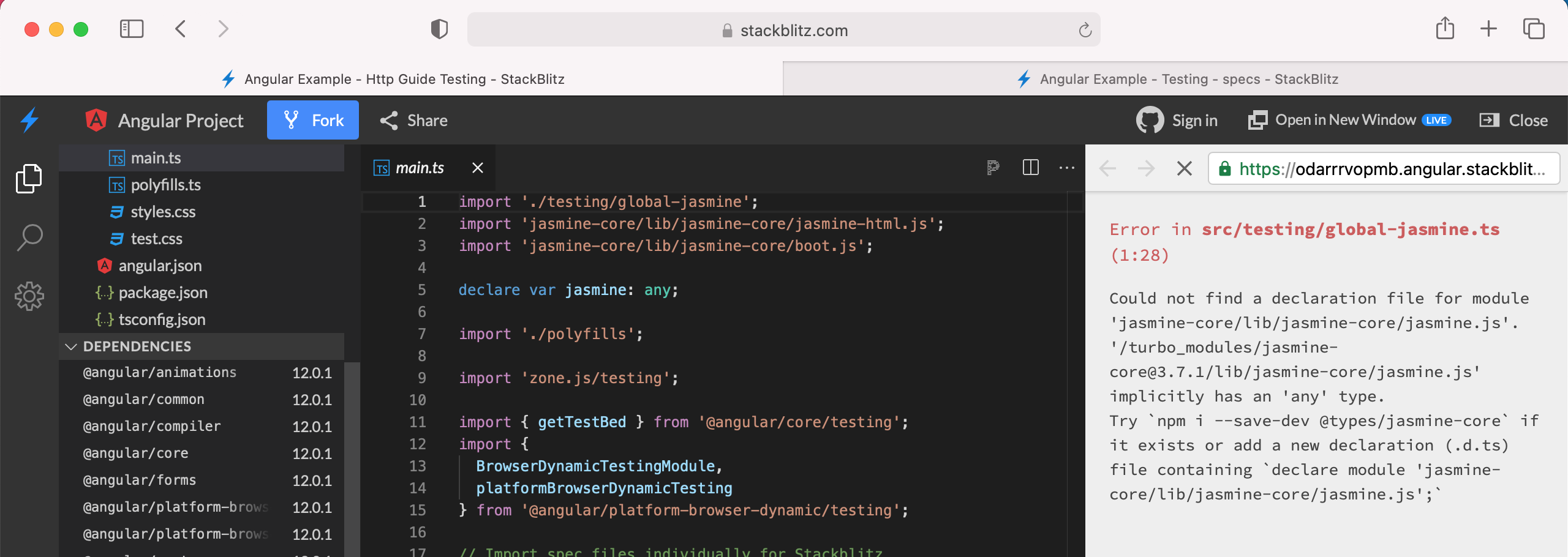Click the Share button
The image size is (1568, 557).
pos(414,120)
